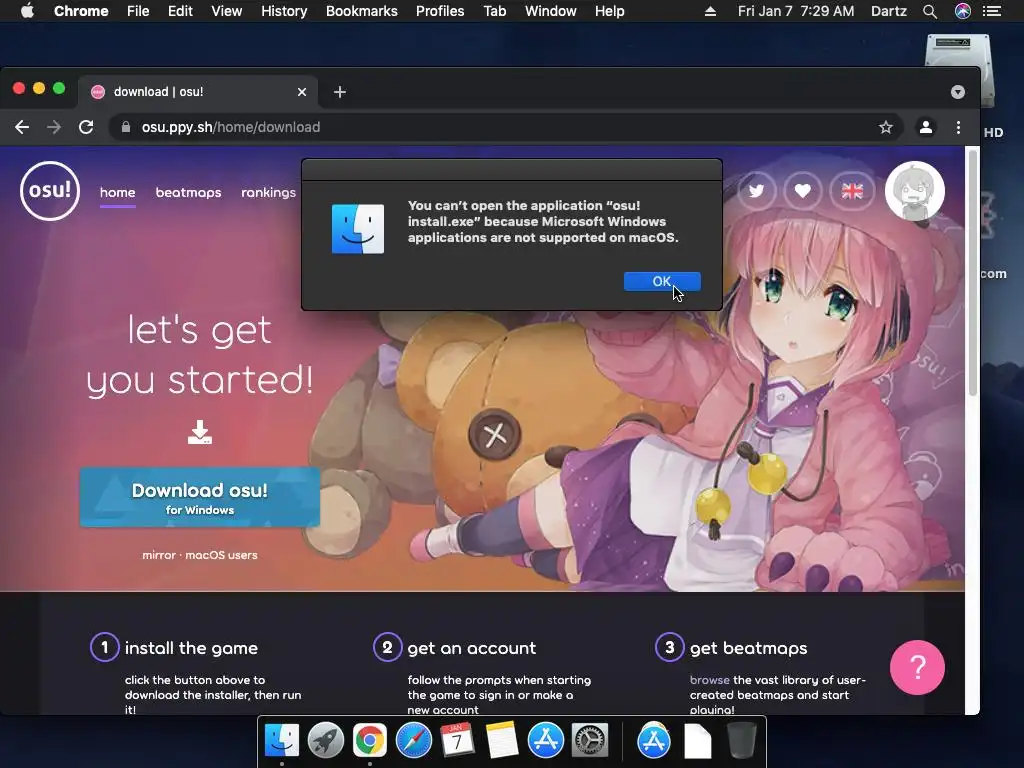Bookmark this page with the star icon
The height and width of the screenshot is (768, 1024).
(886, 127)
